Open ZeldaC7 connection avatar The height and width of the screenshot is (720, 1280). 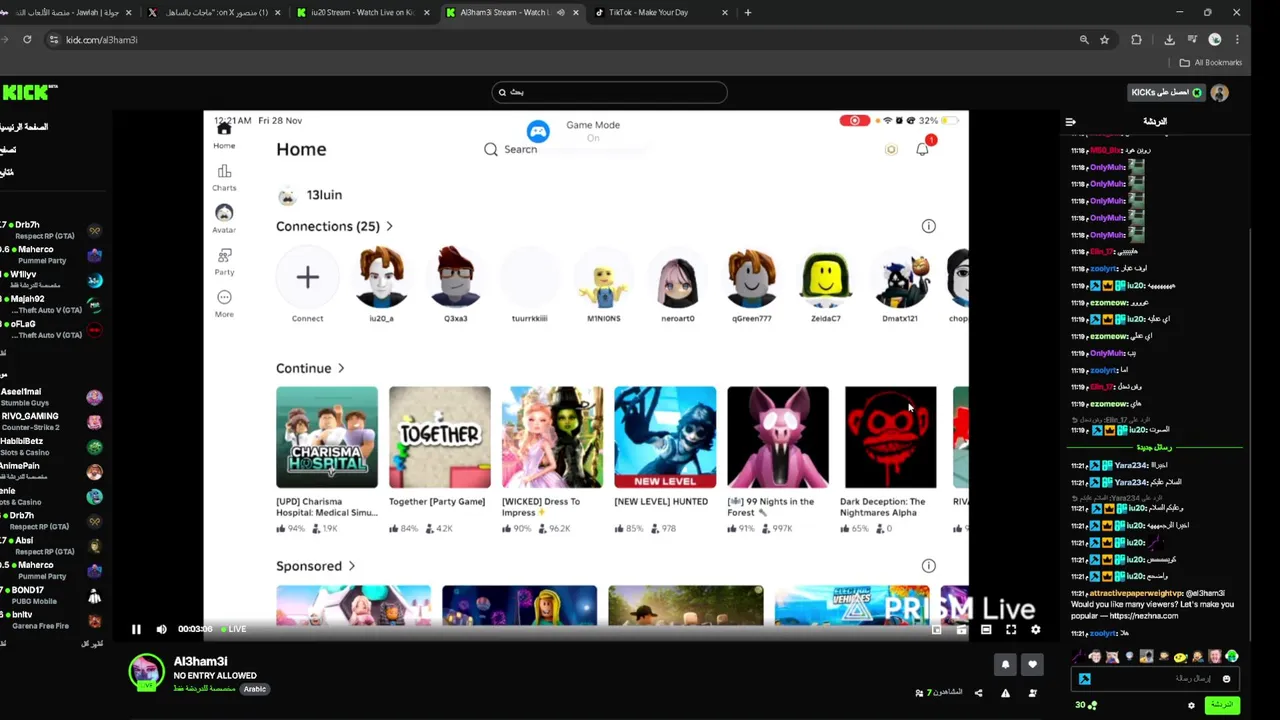tap(826, 278)
